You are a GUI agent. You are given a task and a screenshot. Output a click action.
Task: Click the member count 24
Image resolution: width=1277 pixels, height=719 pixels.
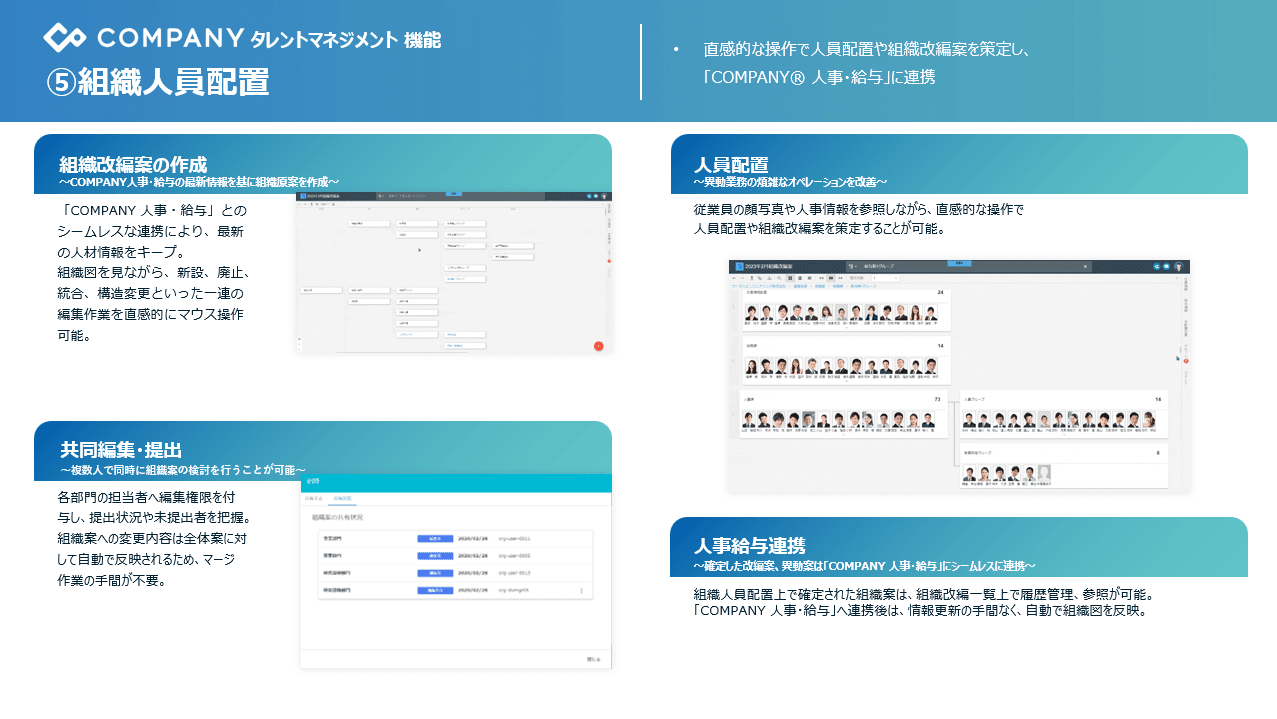click(940, 292)
